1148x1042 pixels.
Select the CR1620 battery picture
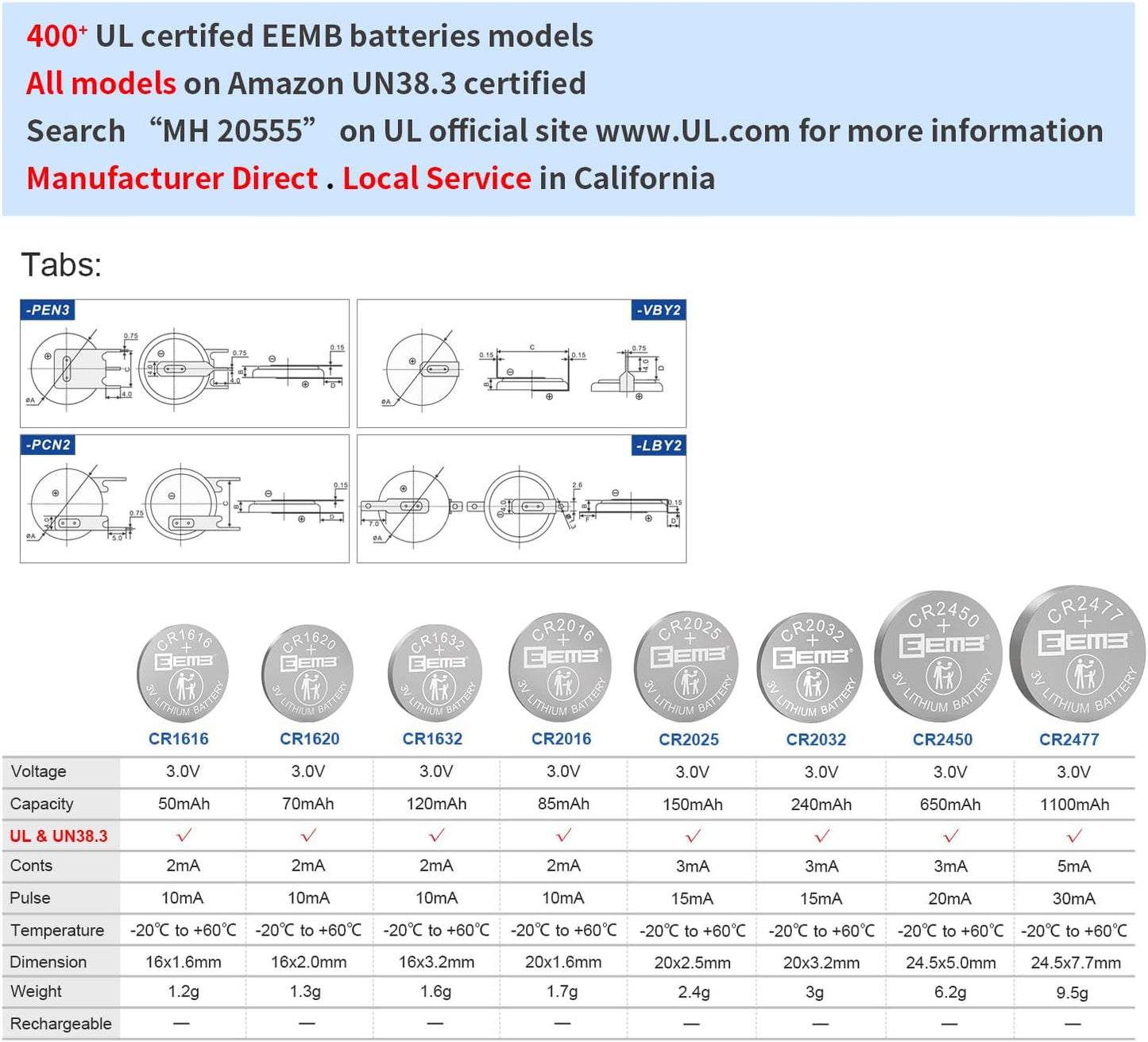(x=307, y=673)
